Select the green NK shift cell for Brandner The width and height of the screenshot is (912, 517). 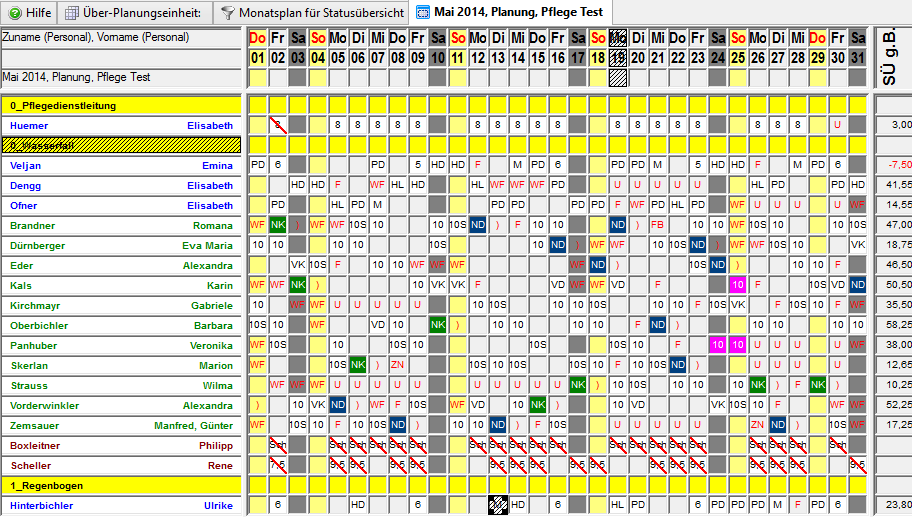(278, 225)
